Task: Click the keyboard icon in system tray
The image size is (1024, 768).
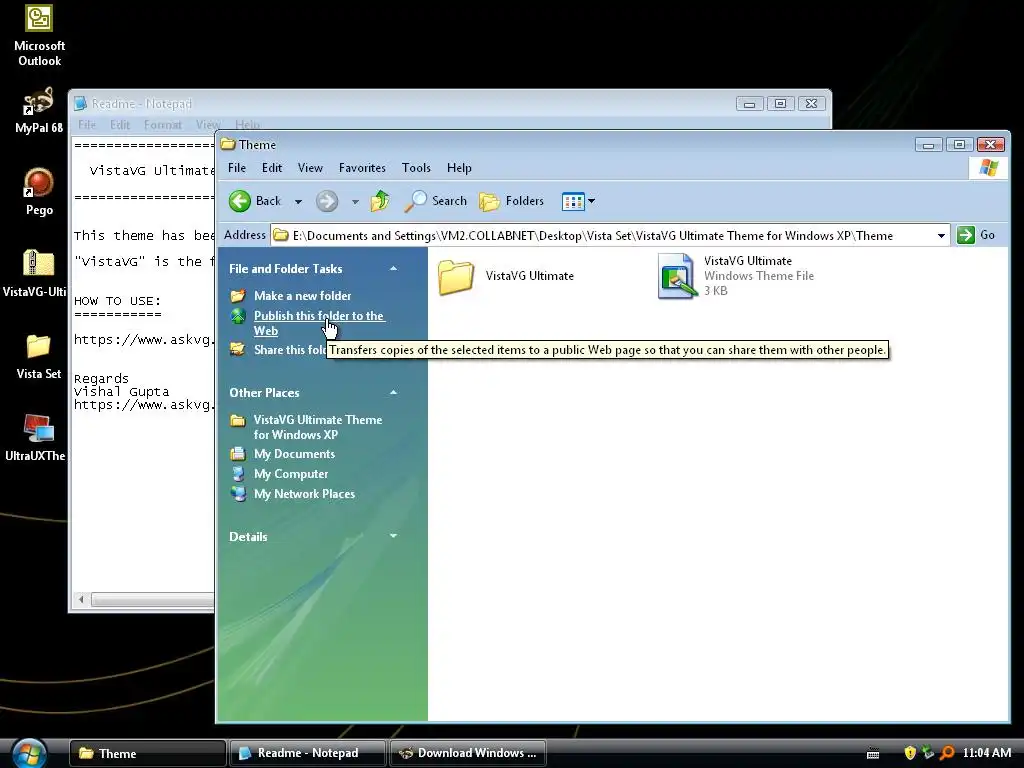Action: pyautogui.click(x=872, y=754)
